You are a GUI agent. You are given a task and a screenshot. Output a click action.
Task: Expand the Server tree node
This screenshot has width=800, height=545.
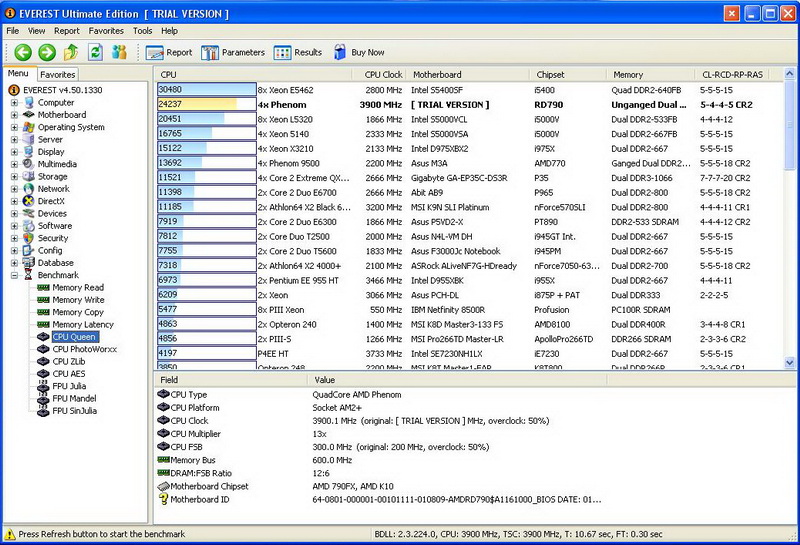coord(14,139)
